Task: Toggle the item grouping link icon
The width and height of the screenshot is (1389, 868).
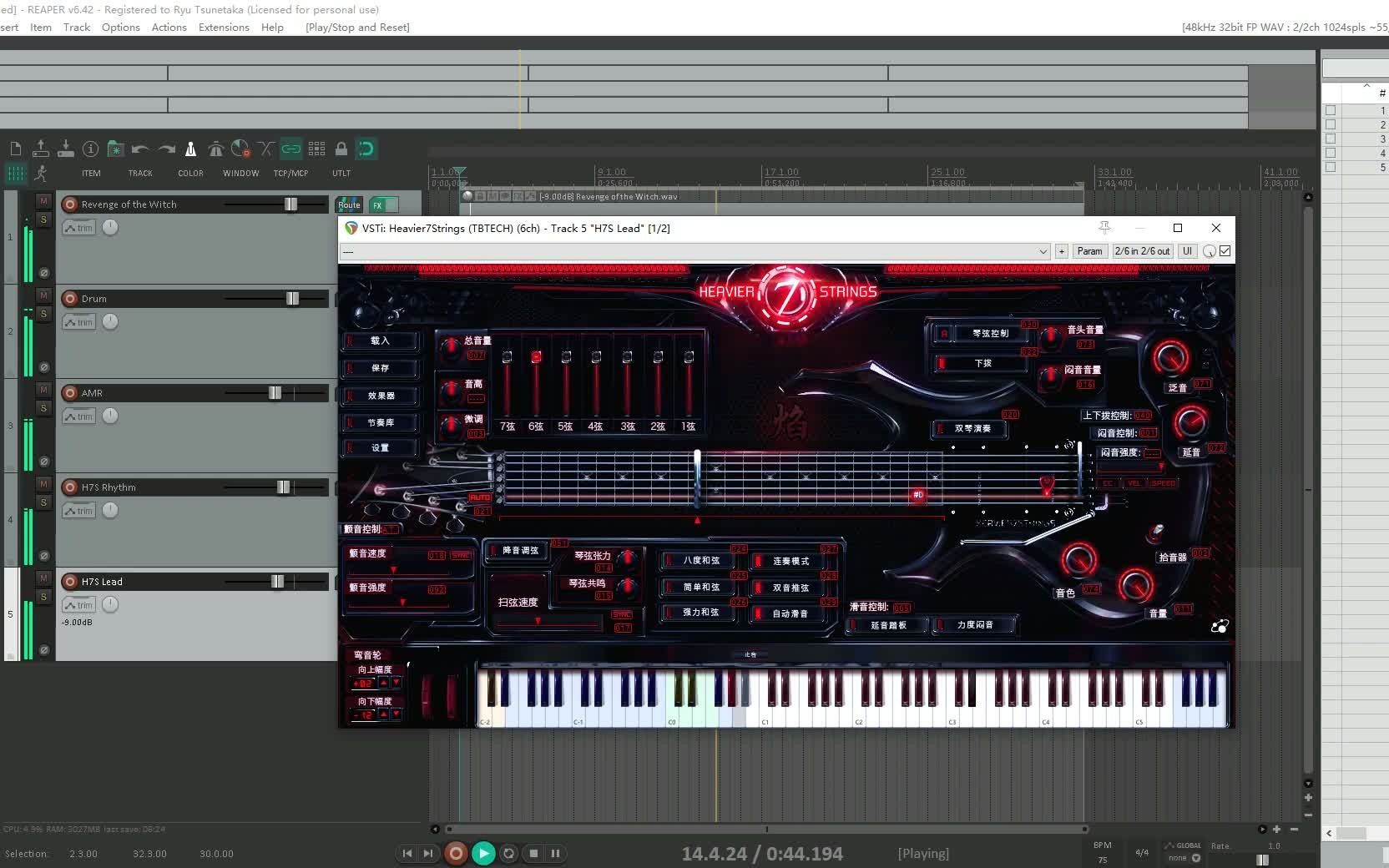Action: pyautogui.click(x=290, y=149)
